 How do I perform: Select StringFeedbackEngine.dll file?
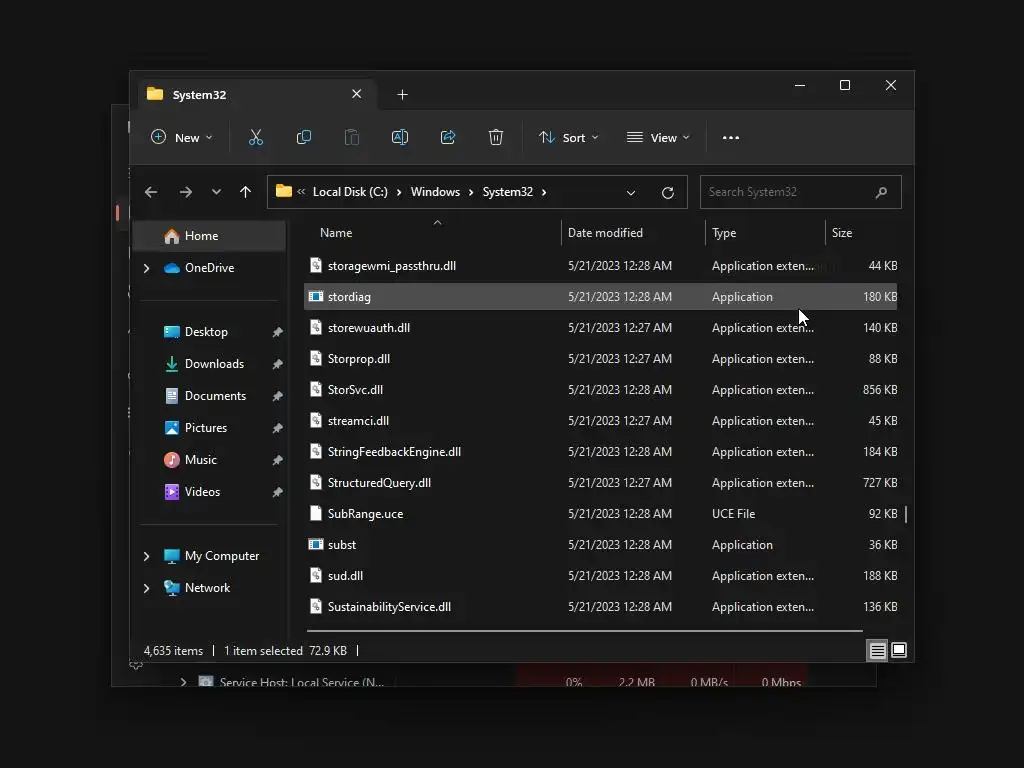601,452
